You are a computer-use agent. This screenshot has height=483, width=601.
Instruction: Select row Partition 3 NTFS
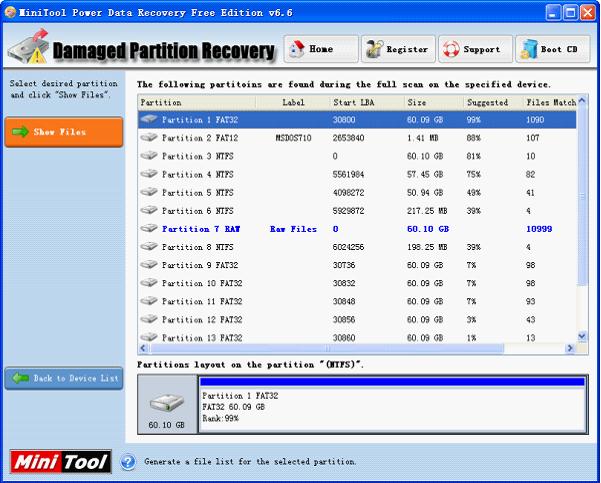pyautogui.click(x=357, y=156)
